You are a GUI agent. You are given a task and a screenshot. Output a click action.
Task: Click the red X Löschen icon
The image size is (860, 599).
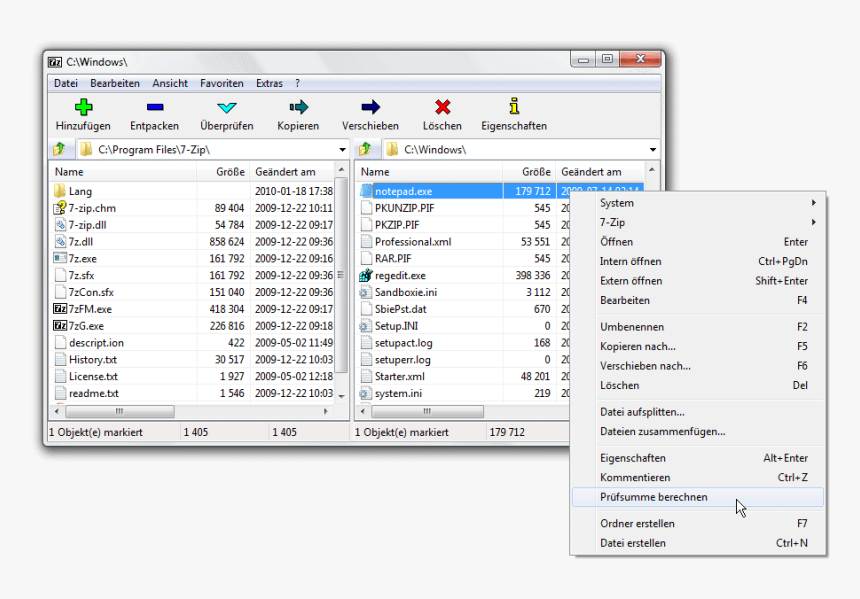[442, 107]
